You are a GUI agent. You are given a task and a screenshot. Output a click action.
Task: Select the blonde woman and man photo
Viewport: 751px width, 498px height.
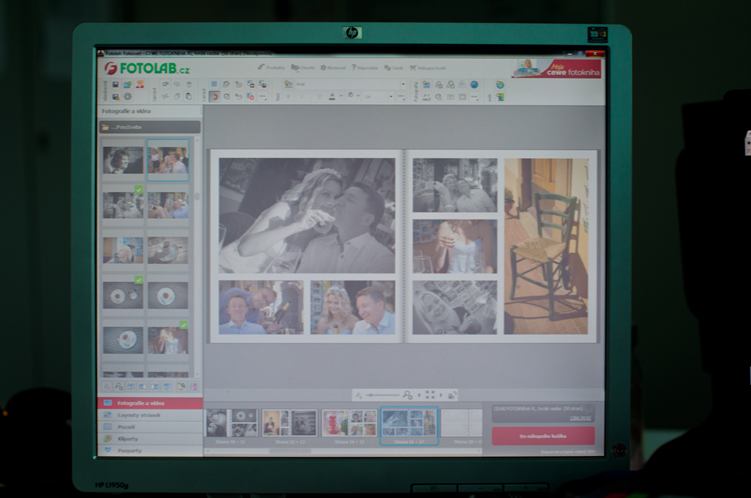coord(353,307)
